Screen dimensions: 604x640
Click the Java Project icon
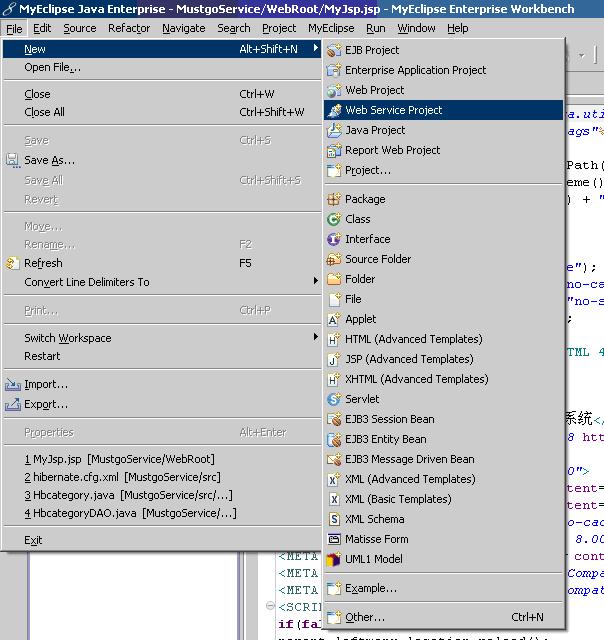[x=334, y=130]
